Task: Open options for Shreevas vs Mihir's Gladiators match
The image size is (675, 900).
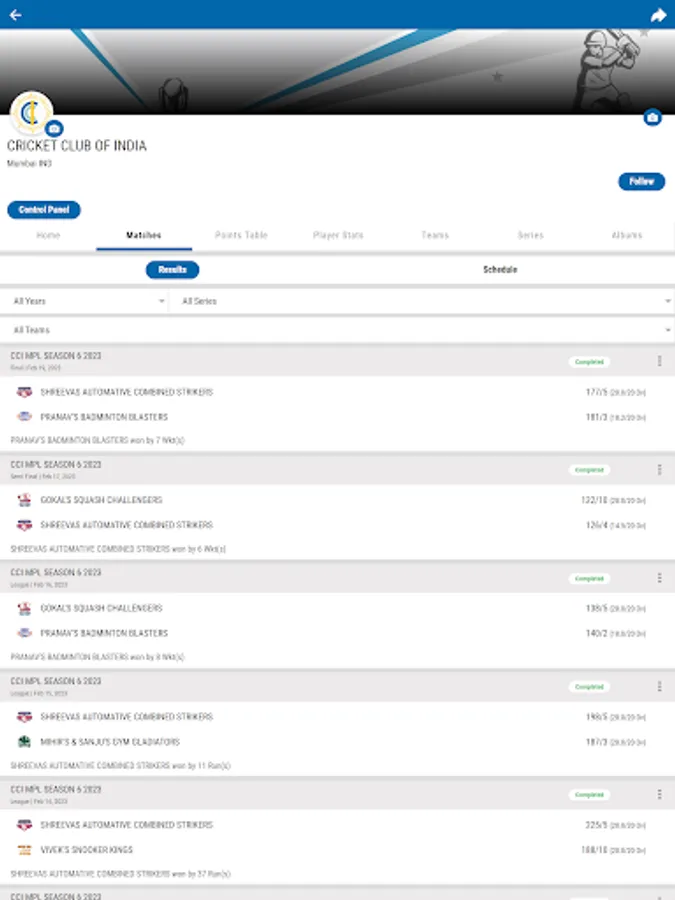Action: click(659, 686)
